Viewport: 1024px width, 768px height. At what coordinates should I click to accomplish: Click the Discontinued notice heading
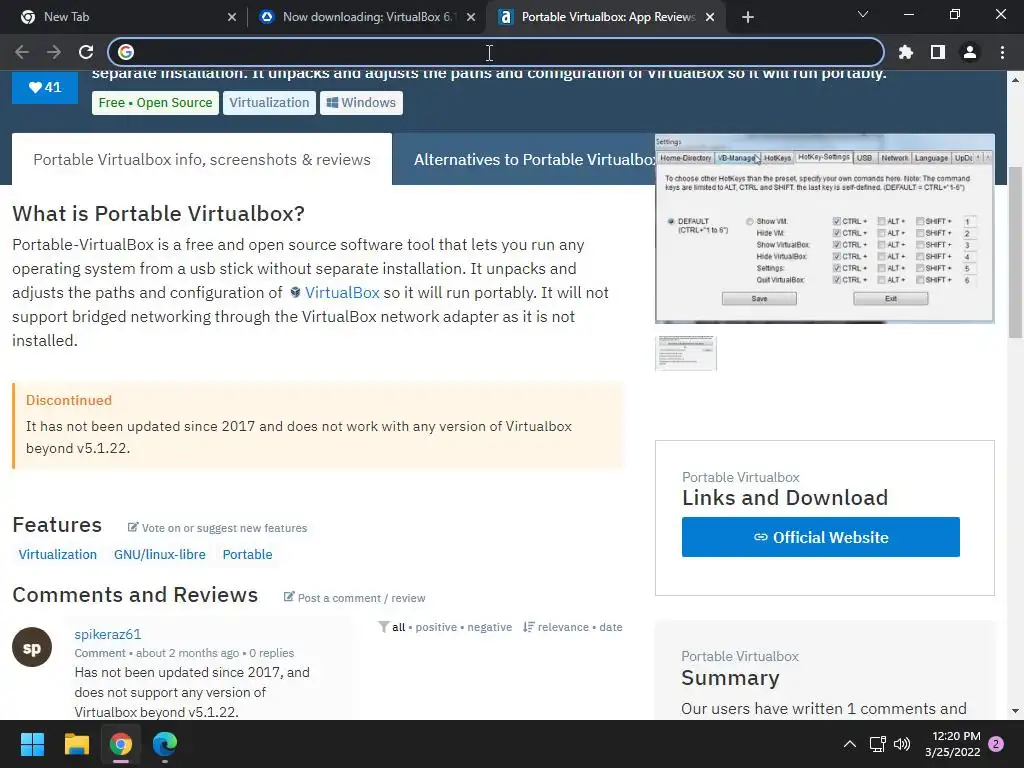pyautogui.click(x=69, y=400)
